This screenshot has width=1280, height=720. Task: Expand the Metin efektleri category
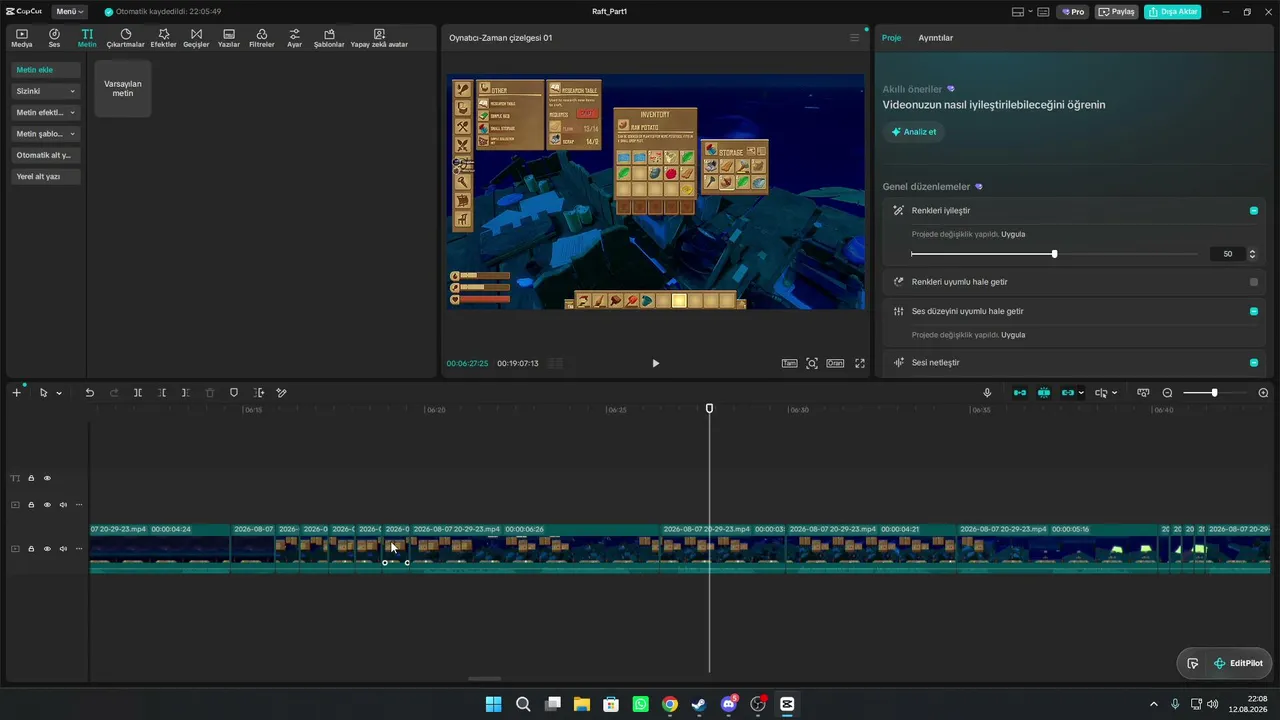pyautogui.click(x=46, y=113)
